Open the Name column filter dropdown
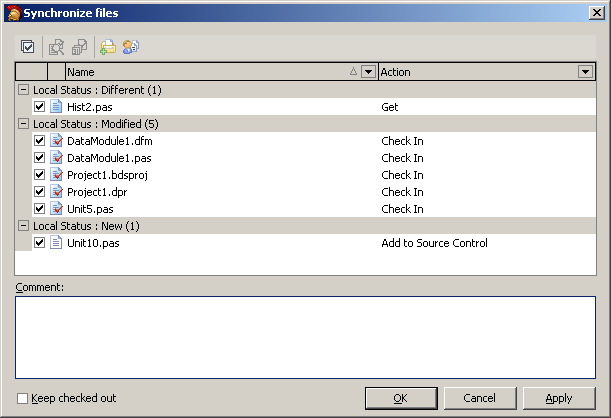 [368, 72]
